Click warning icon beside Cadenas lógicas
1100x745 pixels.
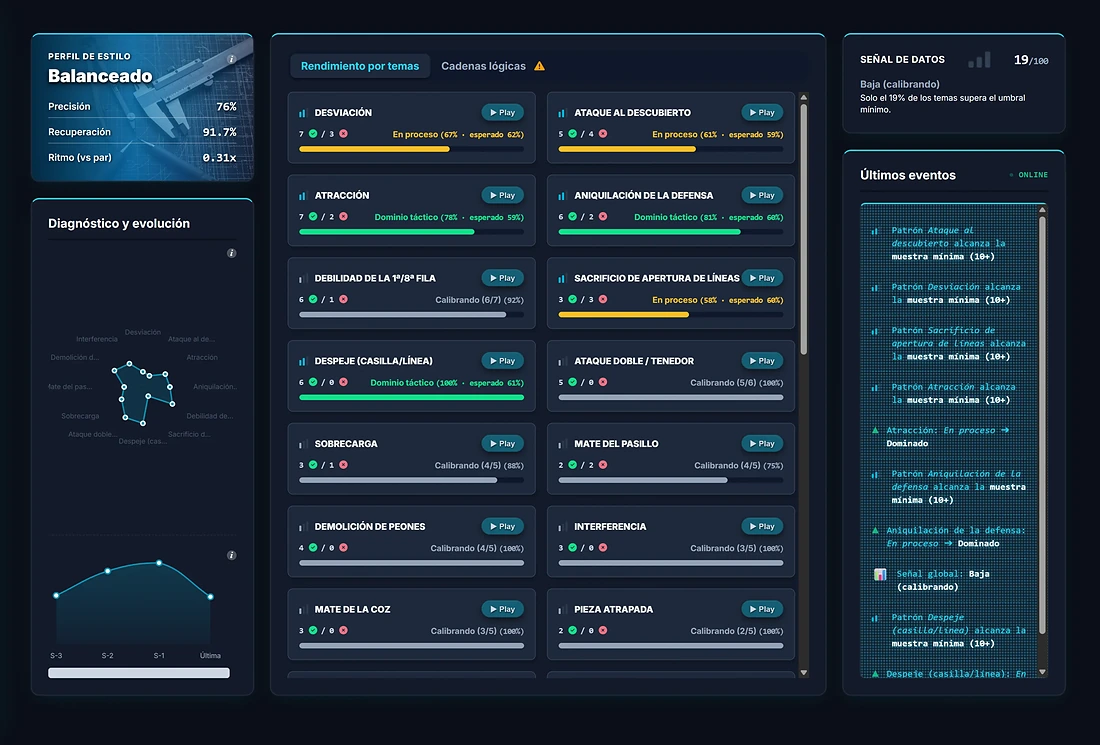point(539,66)
